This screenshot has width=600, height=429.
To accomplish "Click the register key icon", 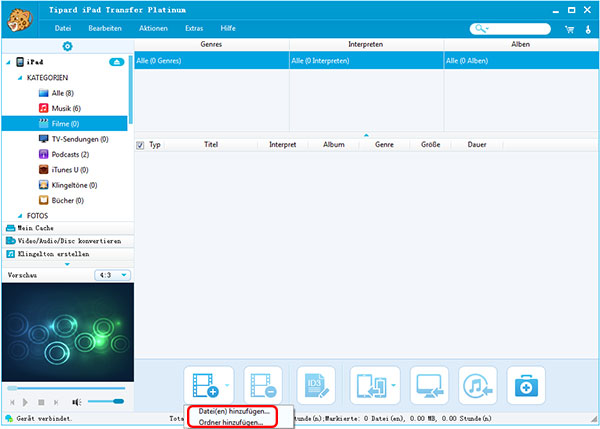I will click(x=588, y=29).
